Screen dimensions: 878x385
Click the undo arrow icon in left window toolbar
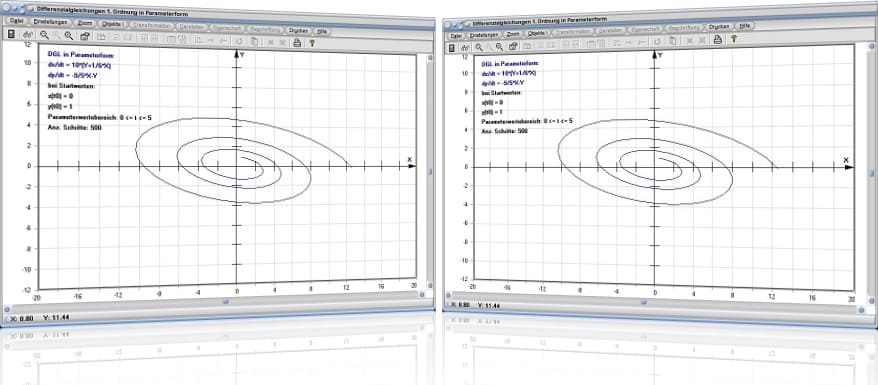[x=240, y=41]
